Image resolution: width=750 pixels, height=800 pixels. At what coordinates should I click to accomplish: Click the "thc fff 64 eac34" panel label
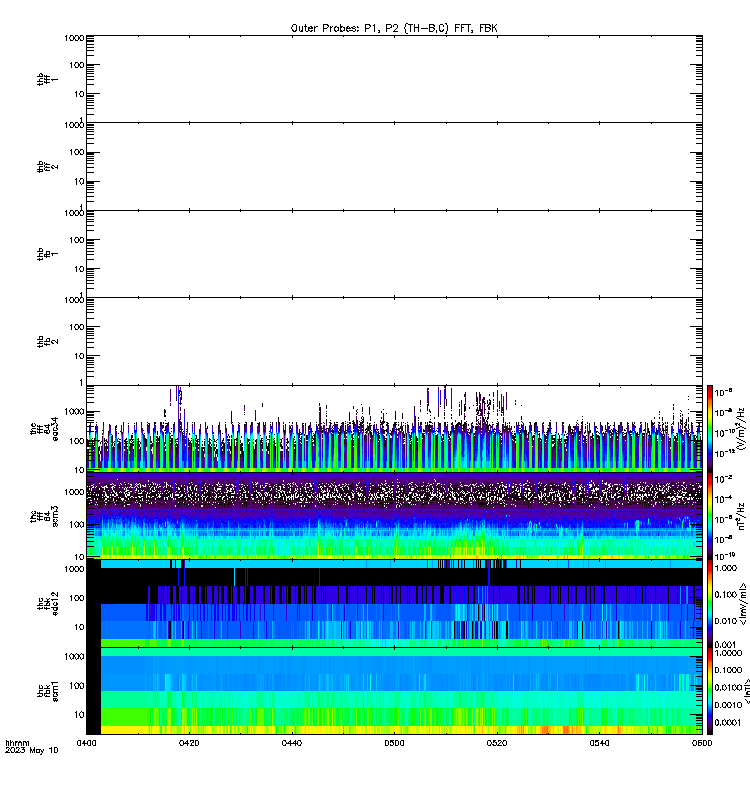point(44,429)
